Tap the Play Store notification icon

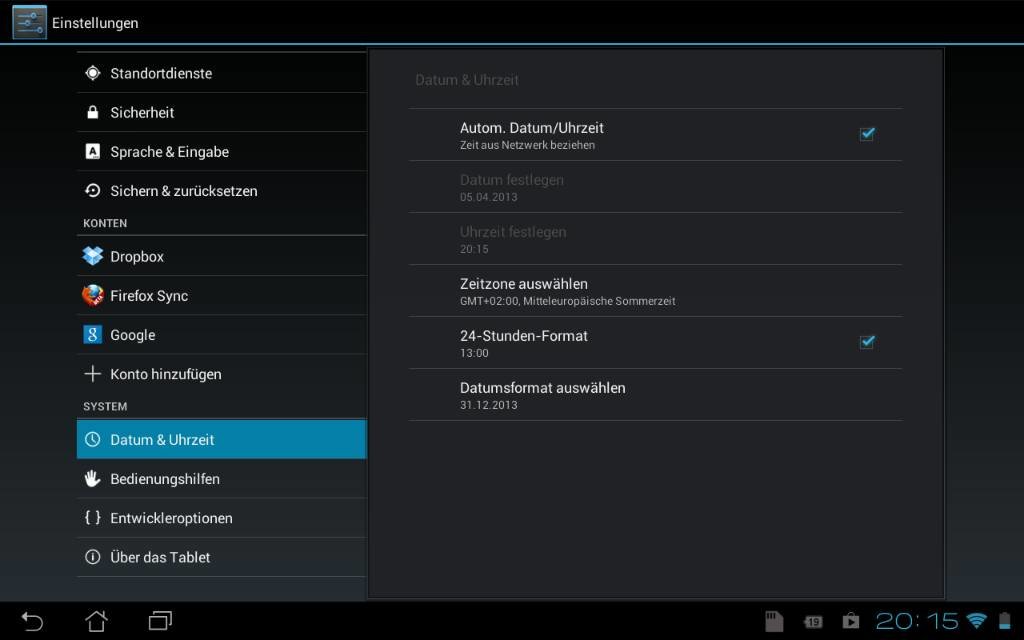850,620
